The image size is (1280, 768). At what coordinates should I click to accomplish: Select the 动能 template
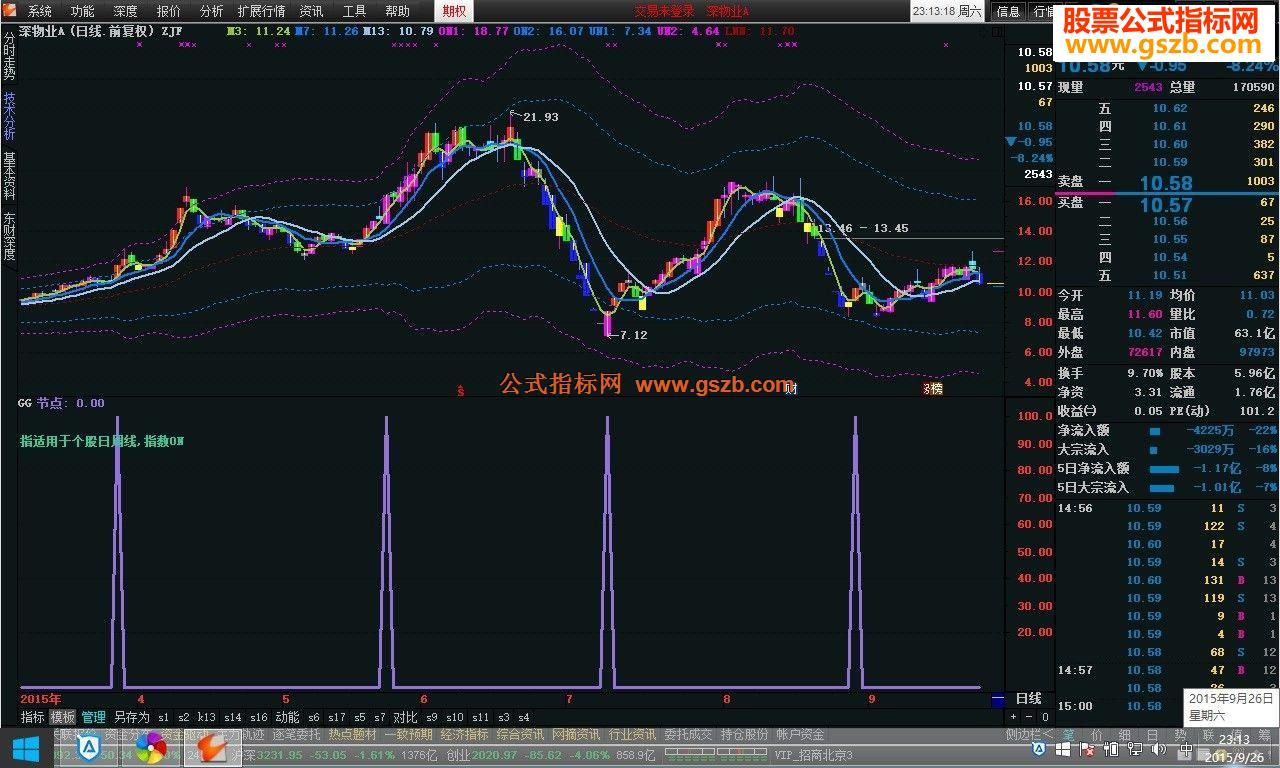(287, 717)
